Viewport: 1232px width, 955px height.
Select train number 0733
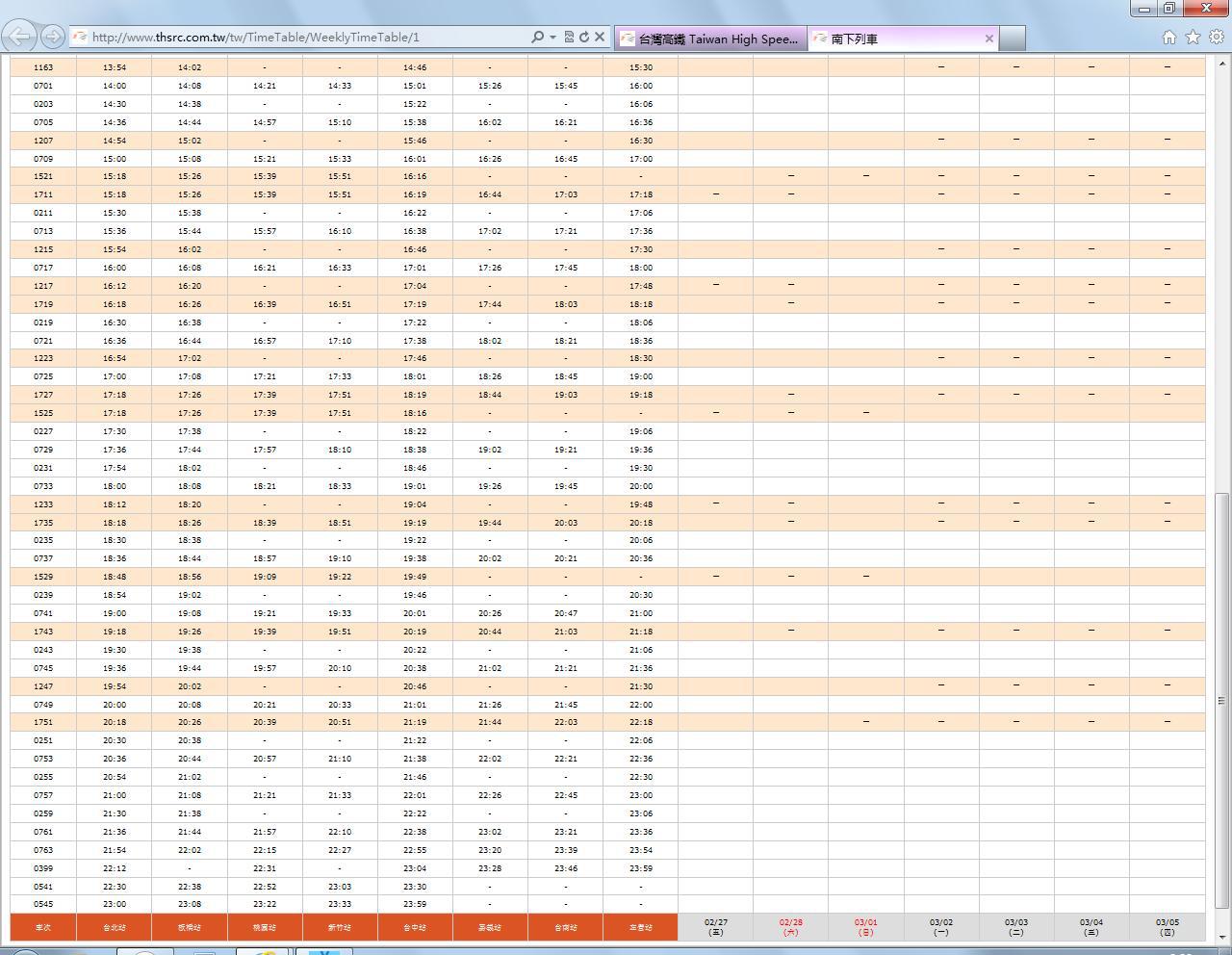43,486
